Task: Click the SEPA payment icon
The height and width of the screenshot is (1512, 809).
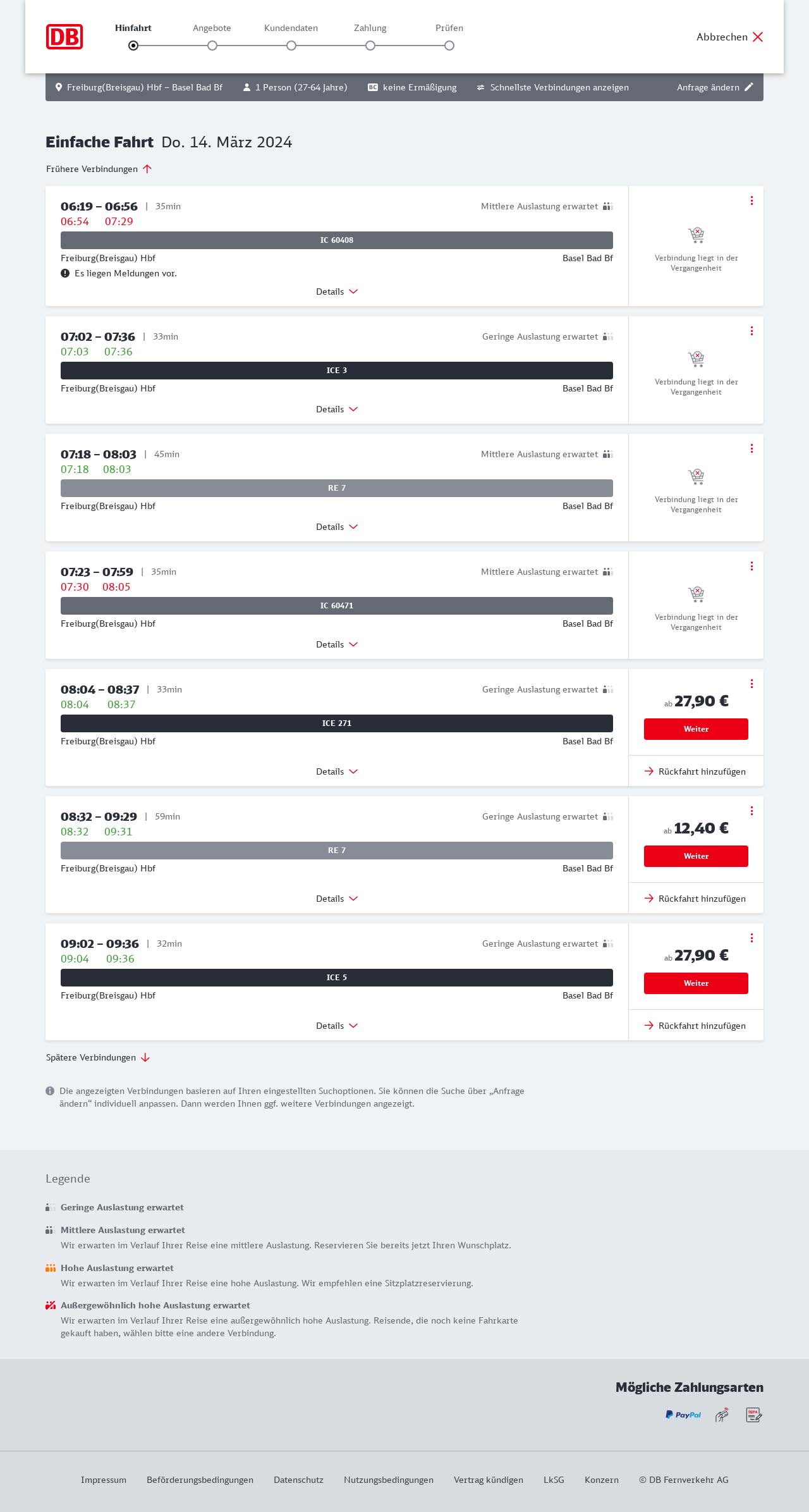Action: point(753,1415)
